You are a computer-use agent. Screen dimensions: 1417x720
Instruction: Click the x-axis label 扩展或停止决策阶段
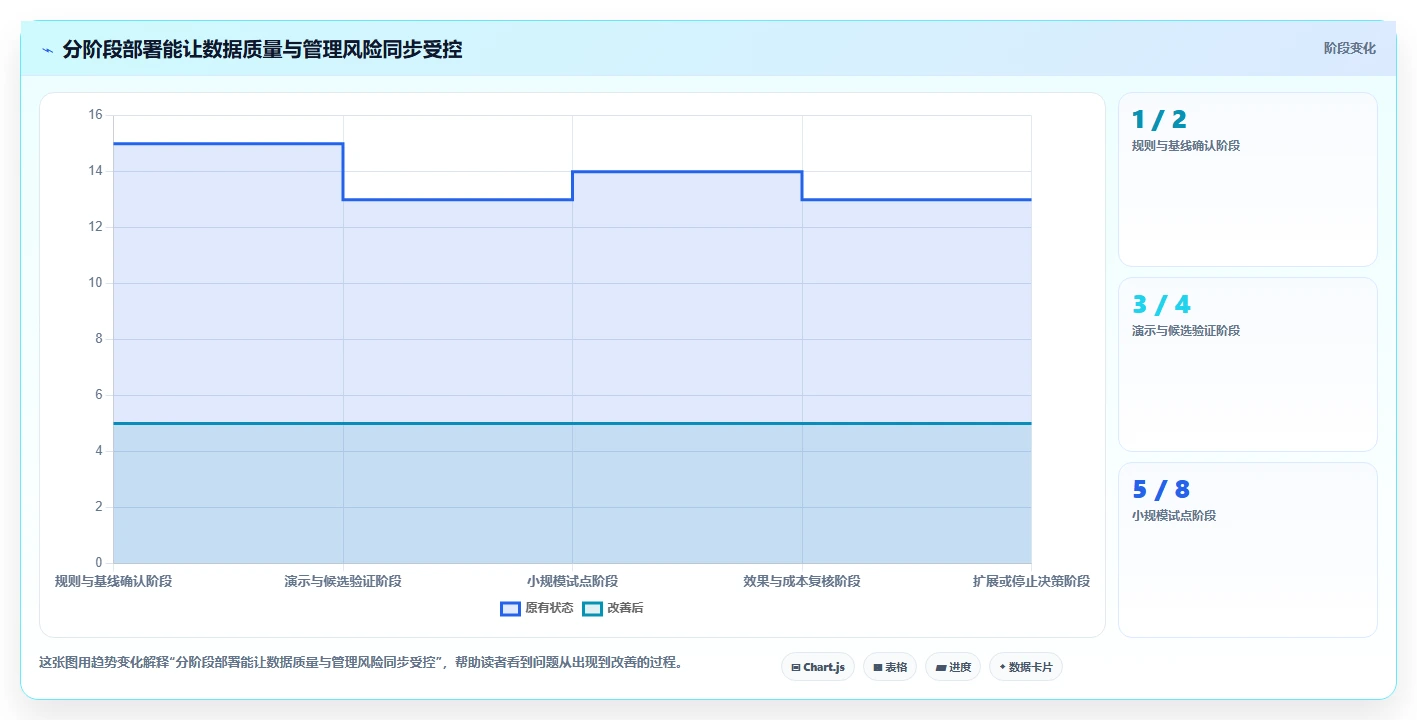[1031, 581]
